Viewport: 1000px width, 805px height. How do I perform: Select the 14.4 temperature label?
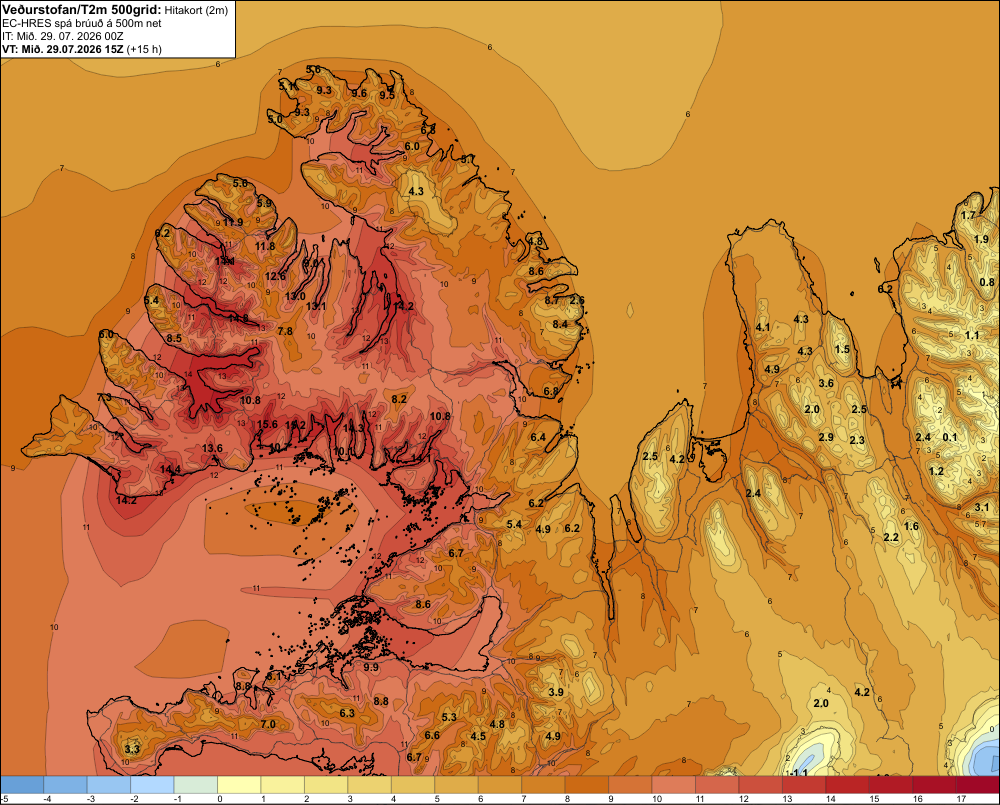(x=170, y=469)
